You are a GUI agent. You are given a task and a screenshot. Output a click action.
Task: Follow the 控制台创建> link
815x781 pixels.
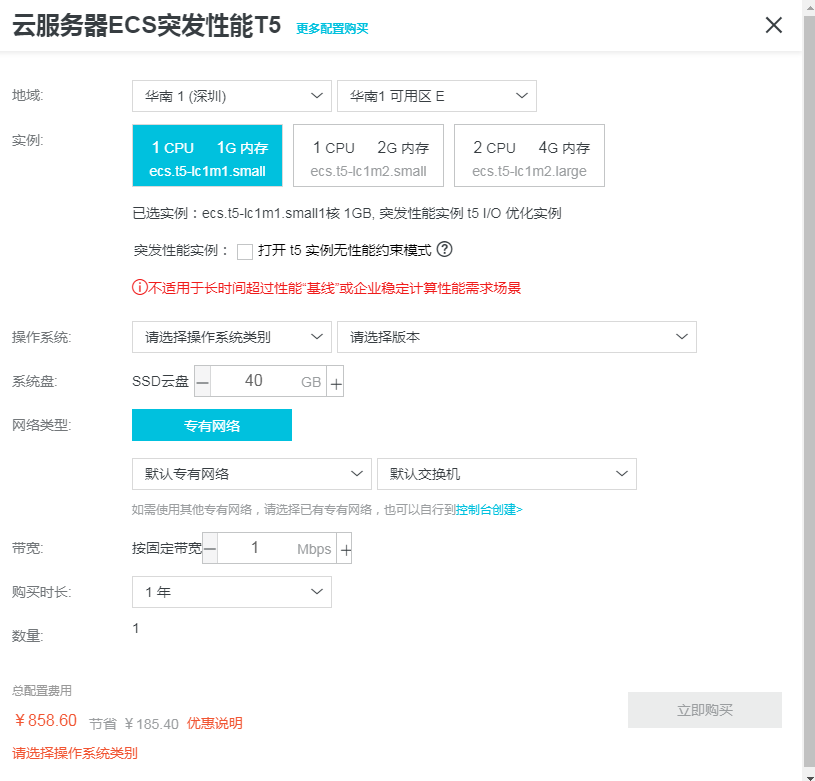(x=489, y=510)
